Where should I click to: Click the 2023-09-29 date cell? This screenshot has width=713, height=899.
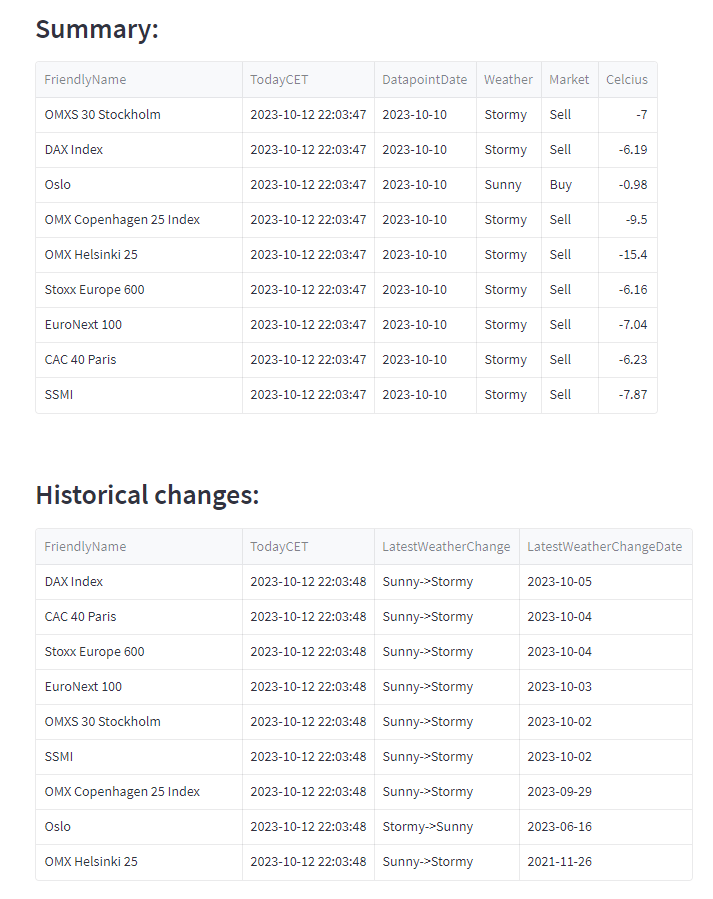click(x=559, y=792)
